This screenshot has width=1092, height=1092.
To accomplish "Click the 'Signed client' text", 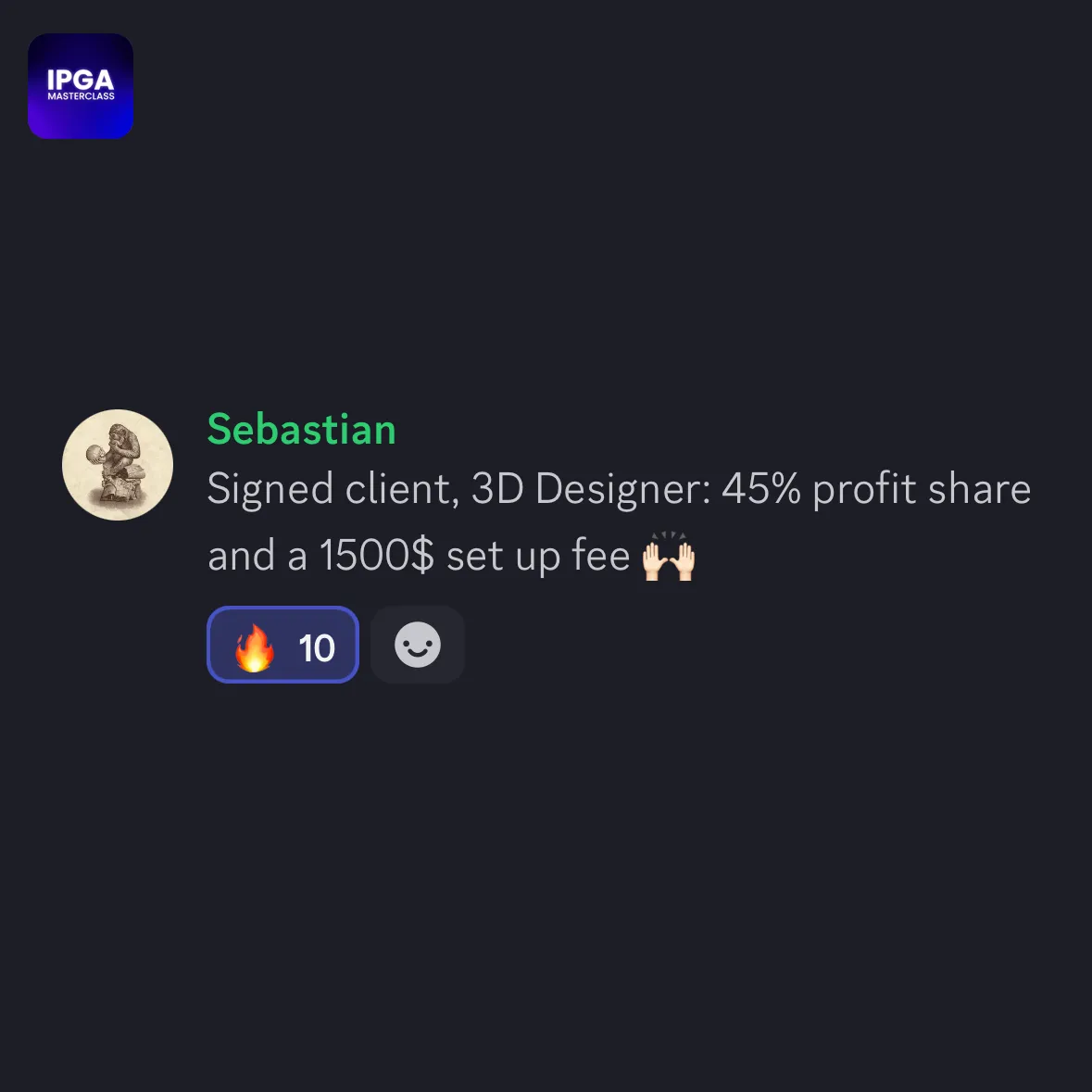I will (333, 489).
